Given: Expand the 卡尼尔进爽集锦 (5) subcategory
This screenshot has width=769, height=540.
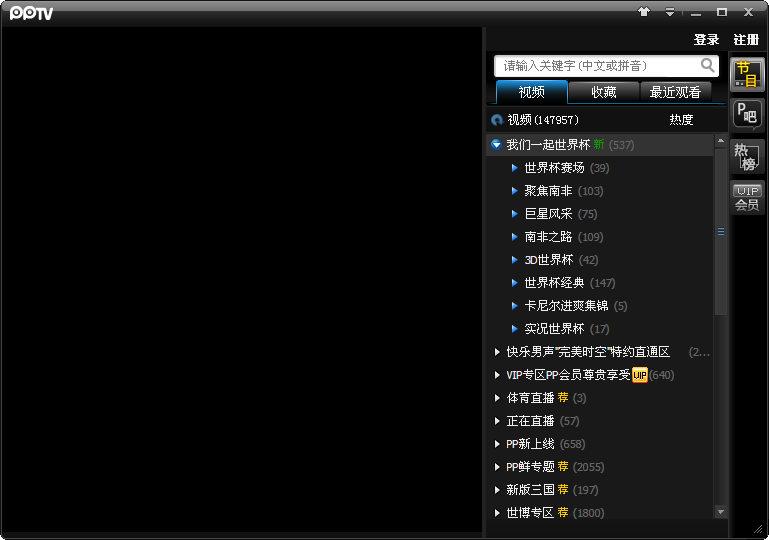Looking at the screenshot, I should pyautogui.click(x=514, y=306).
